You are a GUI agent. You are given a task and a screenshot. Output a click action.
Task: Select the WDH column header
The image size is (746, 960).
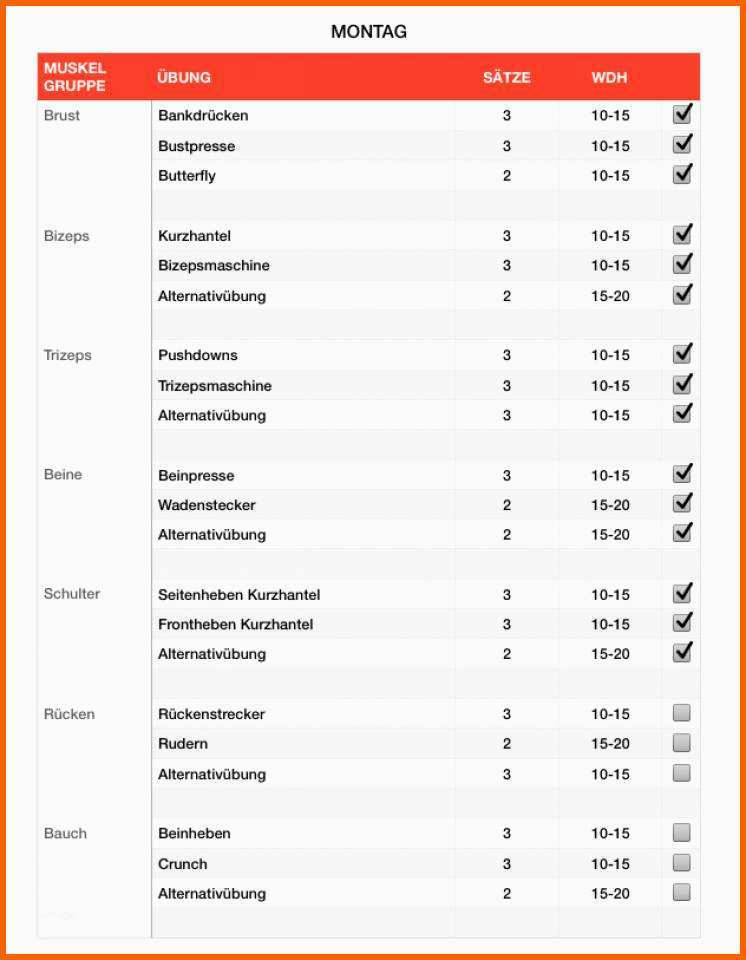coord(609,77)
